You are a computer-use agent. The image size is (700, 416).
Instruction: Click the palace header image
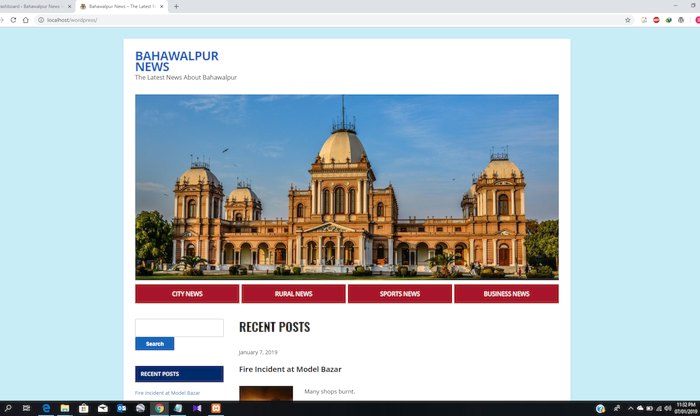pos(347,187)
